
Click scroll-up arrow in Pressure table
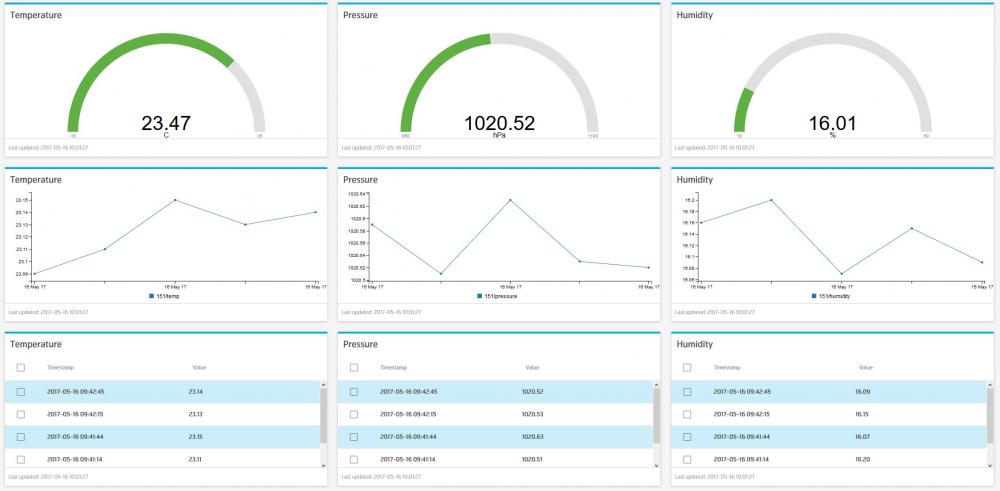[655, 384]
